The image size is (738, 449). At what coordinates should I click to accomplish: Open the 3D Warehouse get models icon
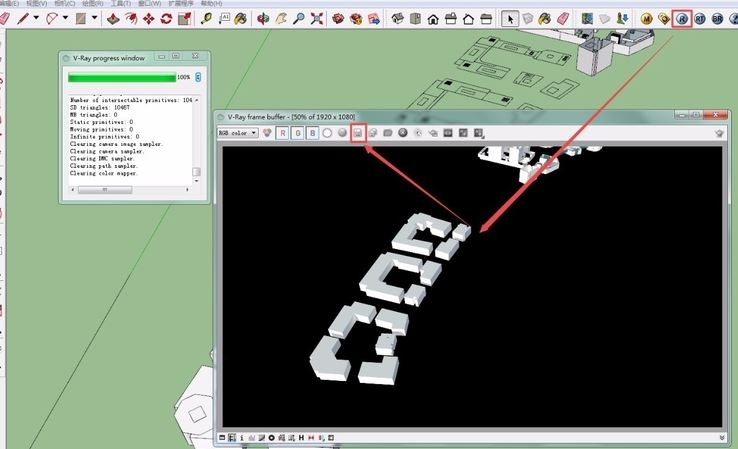338,19
